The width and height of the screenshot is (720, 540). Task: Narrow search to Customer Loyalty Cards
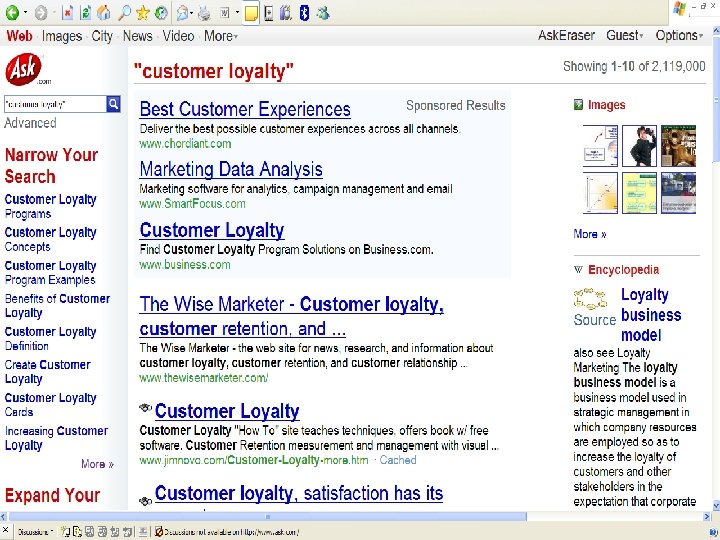click(x=51, y=405)
